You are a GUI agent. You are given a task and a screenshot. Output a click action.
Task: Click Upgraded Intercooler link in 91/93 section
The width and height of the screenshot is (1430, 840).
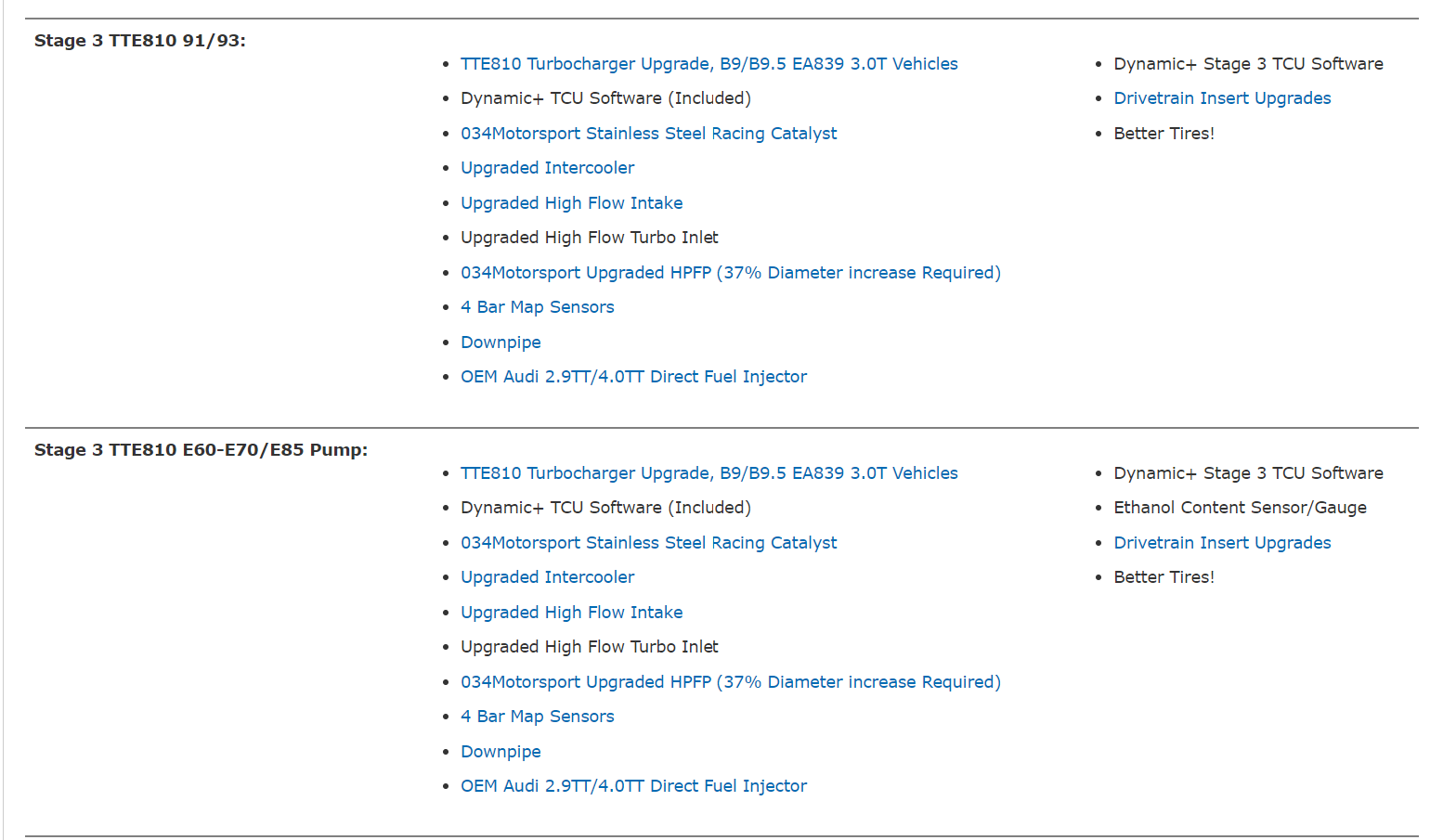[x=548, y=168]
